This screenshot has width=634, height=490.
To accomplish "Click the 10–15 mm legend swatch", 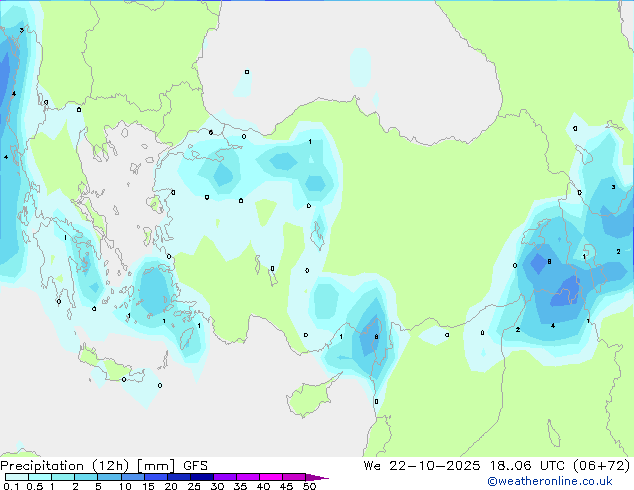I will click(132, 477).
